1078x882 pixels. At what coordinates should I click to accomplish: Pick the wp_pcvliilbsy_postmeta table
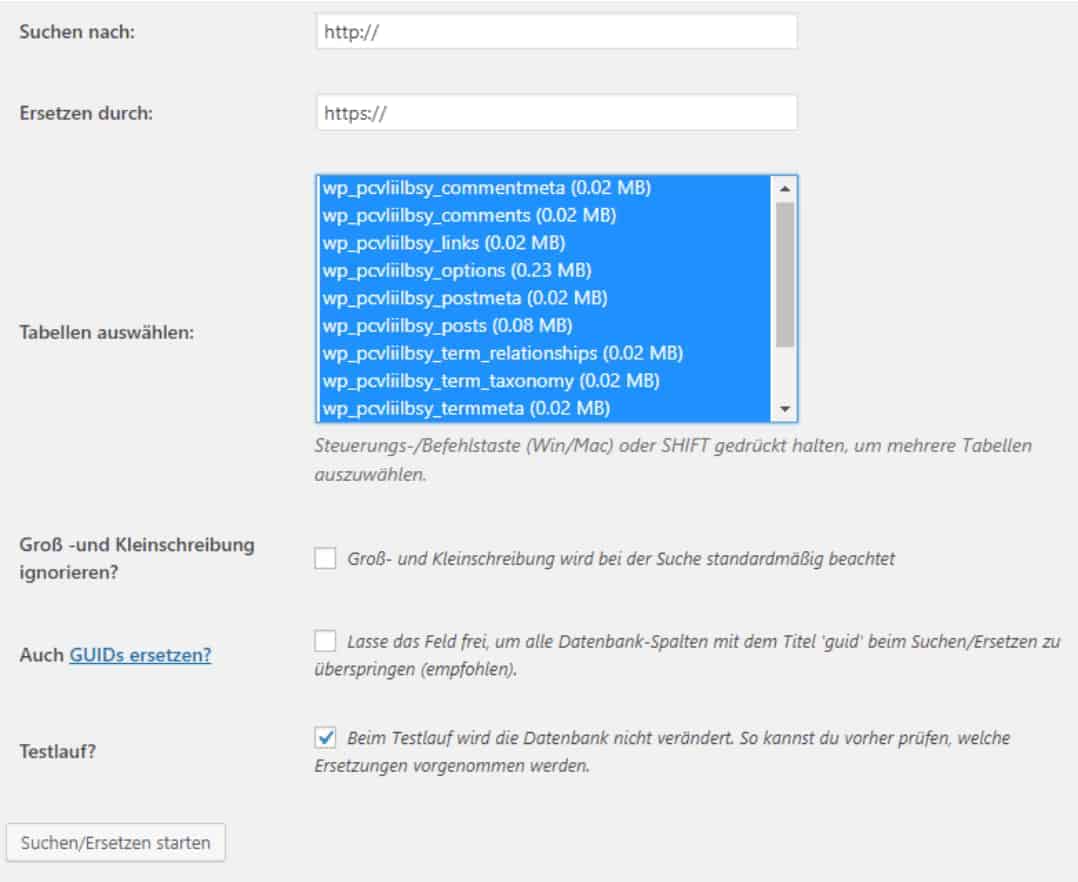tap(464, 298)
